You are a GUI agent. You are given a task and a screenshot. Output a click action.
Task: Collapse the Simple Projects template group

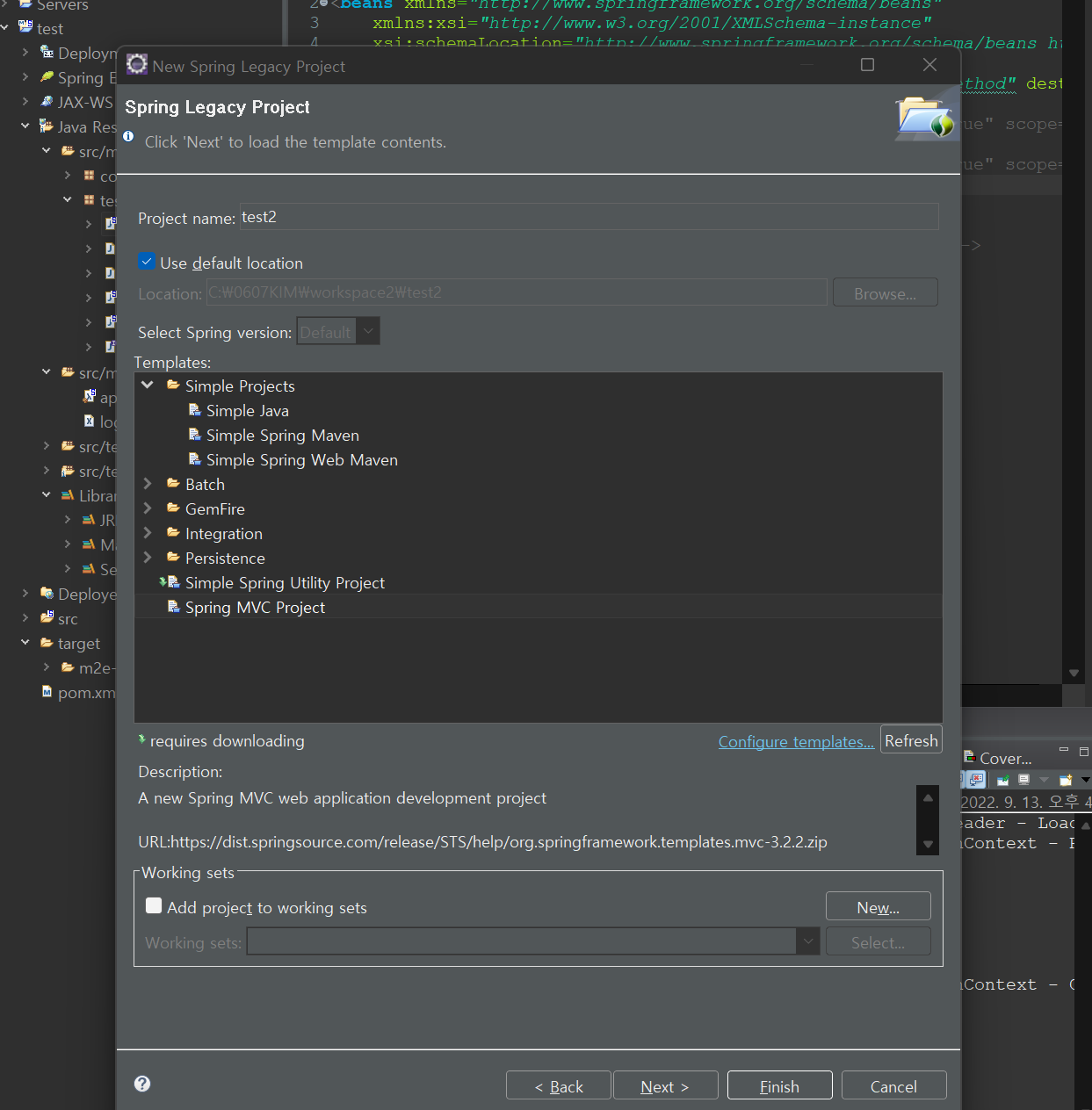click(x=148, y=386)
